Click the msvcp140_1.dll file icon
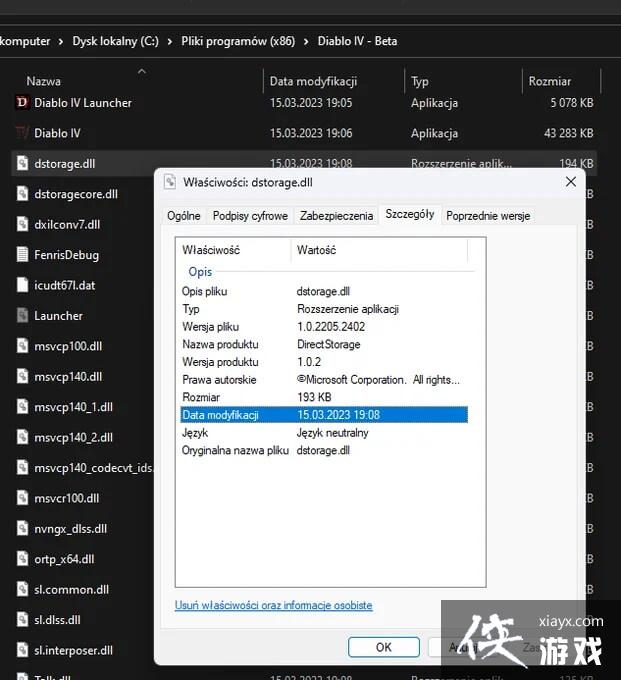 click(x=22, y=407)
